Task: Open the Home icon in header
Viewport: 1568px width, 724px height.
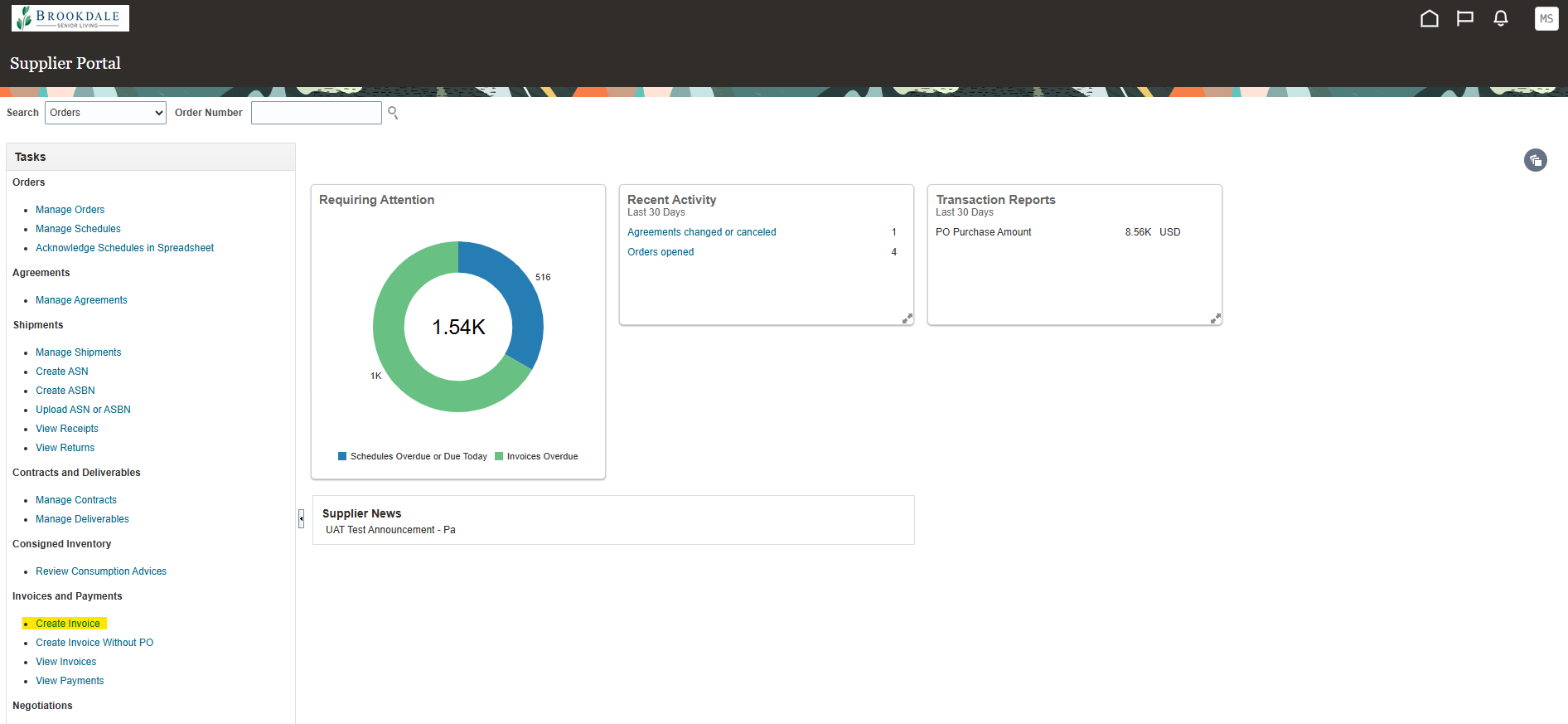Action: coord(1429,18)
